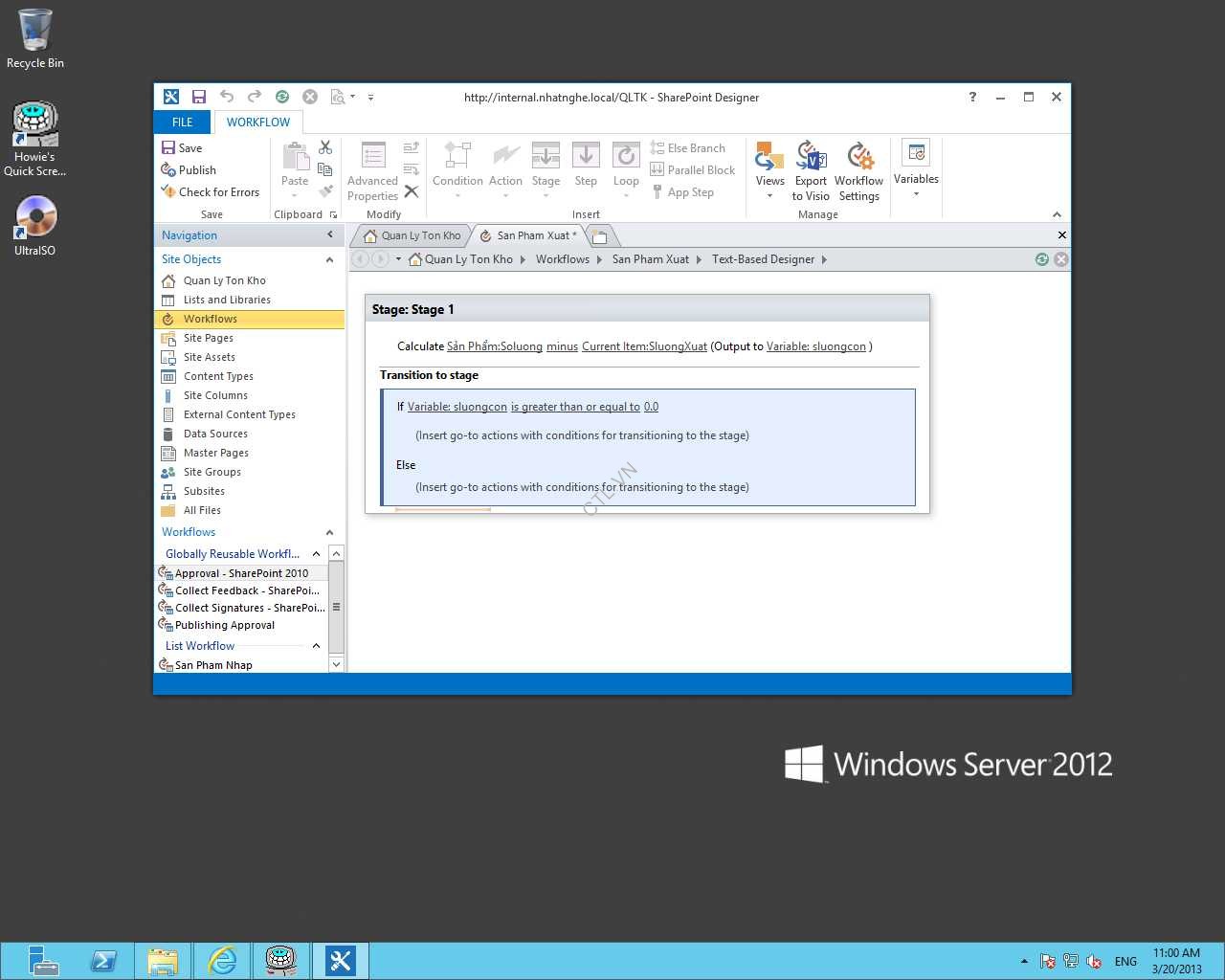Open Internet Explorer from taskbar

222,960
